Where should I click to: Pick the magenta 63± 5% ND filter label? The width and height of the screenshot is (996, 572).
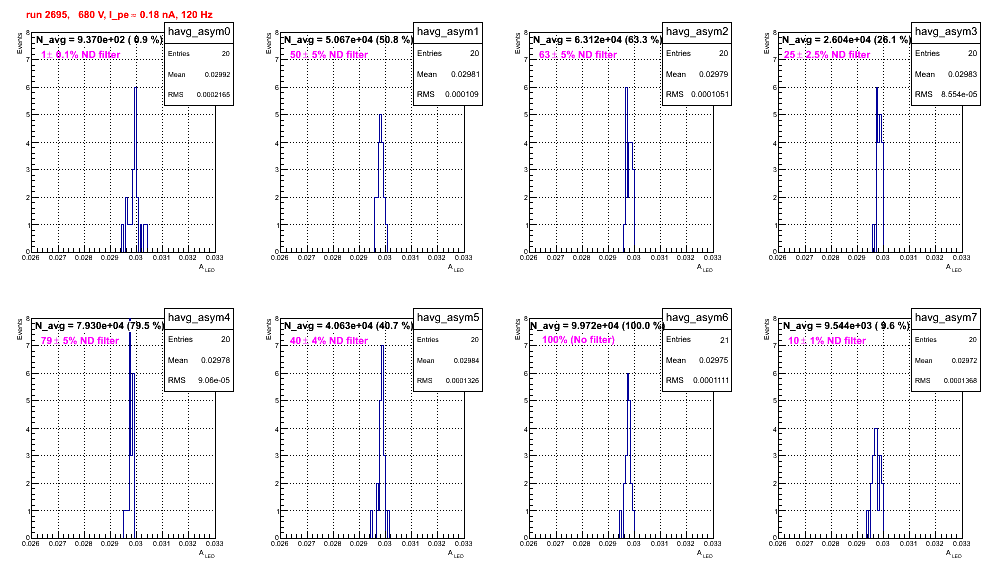tap(578, 55)
